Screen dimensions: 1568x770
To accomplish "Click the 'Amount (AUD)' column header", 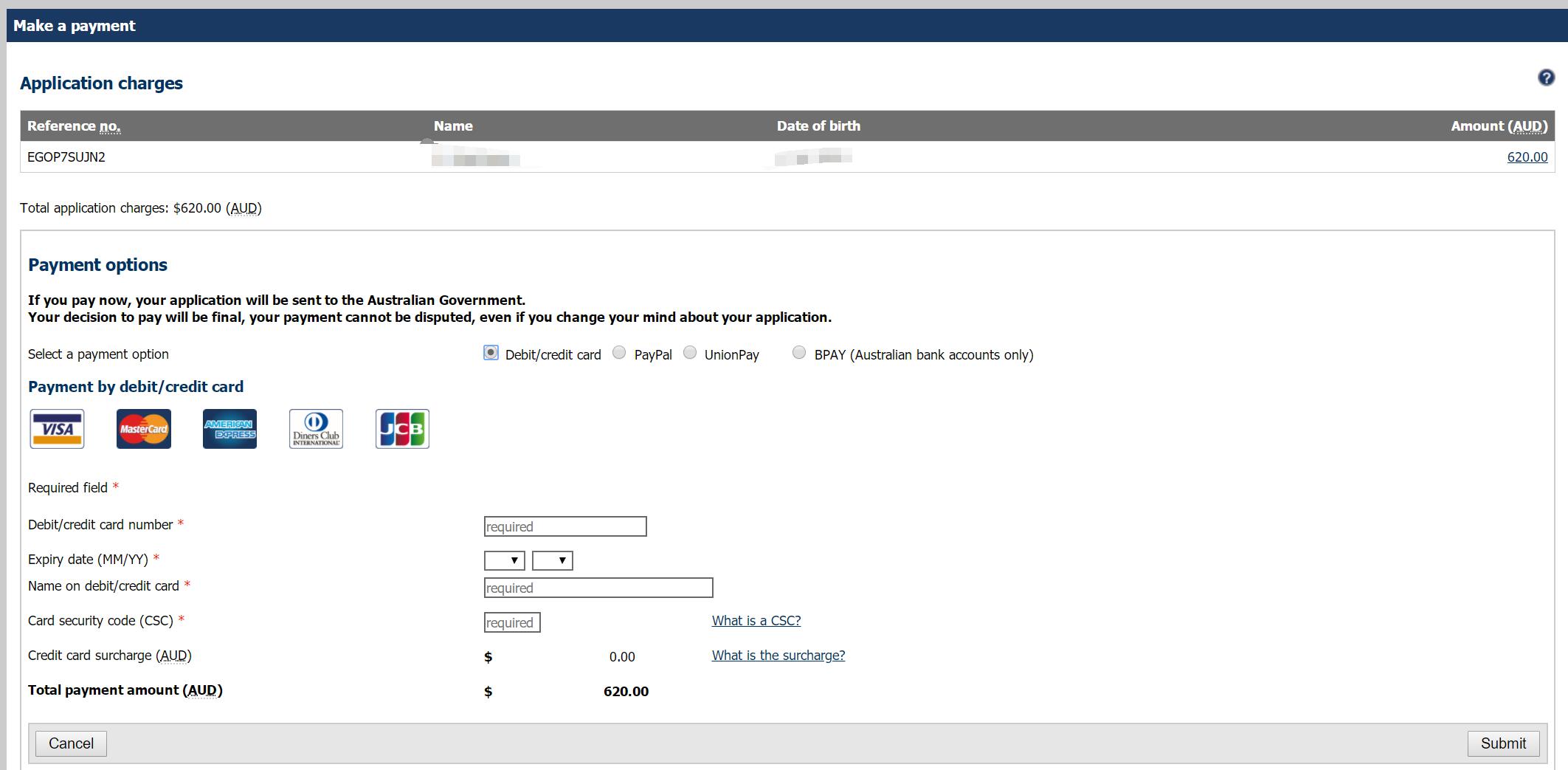I will [x=1499, y=126].
